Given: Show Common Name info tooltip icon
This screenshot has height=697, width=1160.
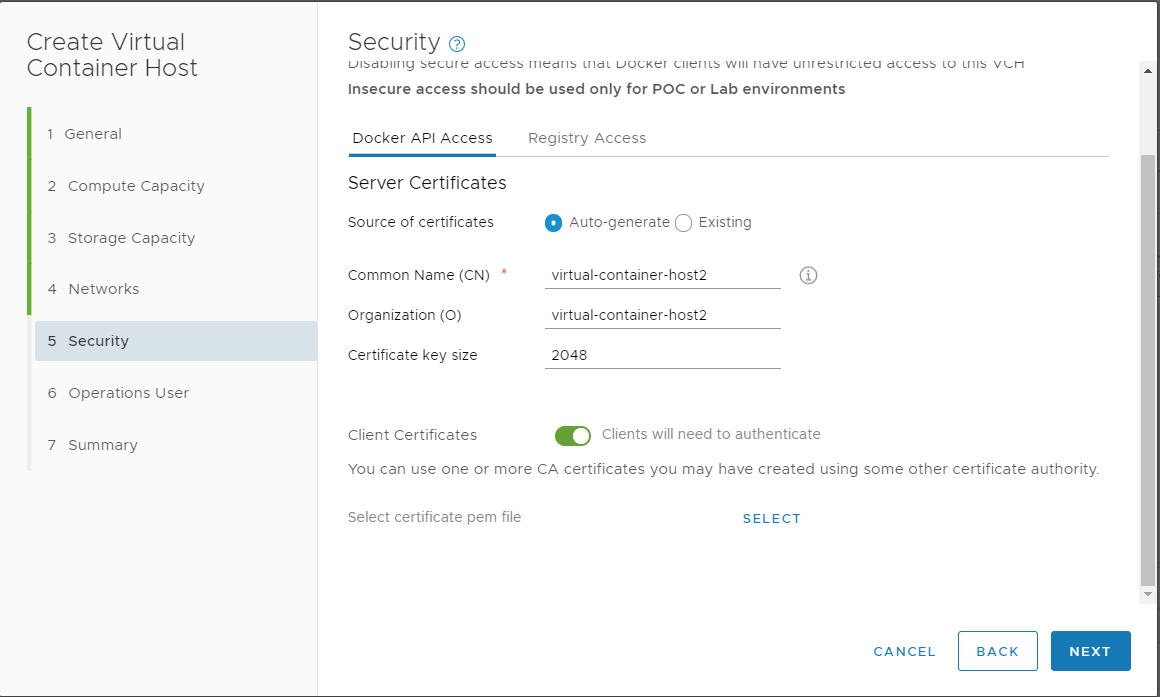Looking at the screenshot, I should 808,275.
